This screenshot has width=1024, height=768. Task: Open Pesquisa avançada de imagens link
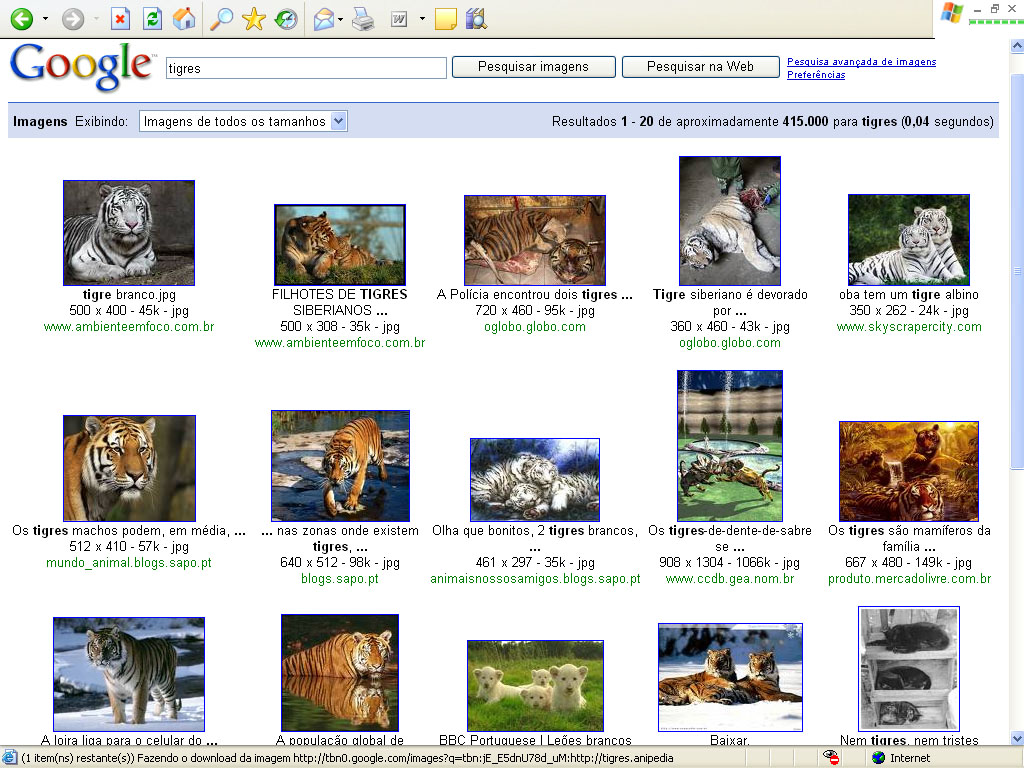click(861, 62)
